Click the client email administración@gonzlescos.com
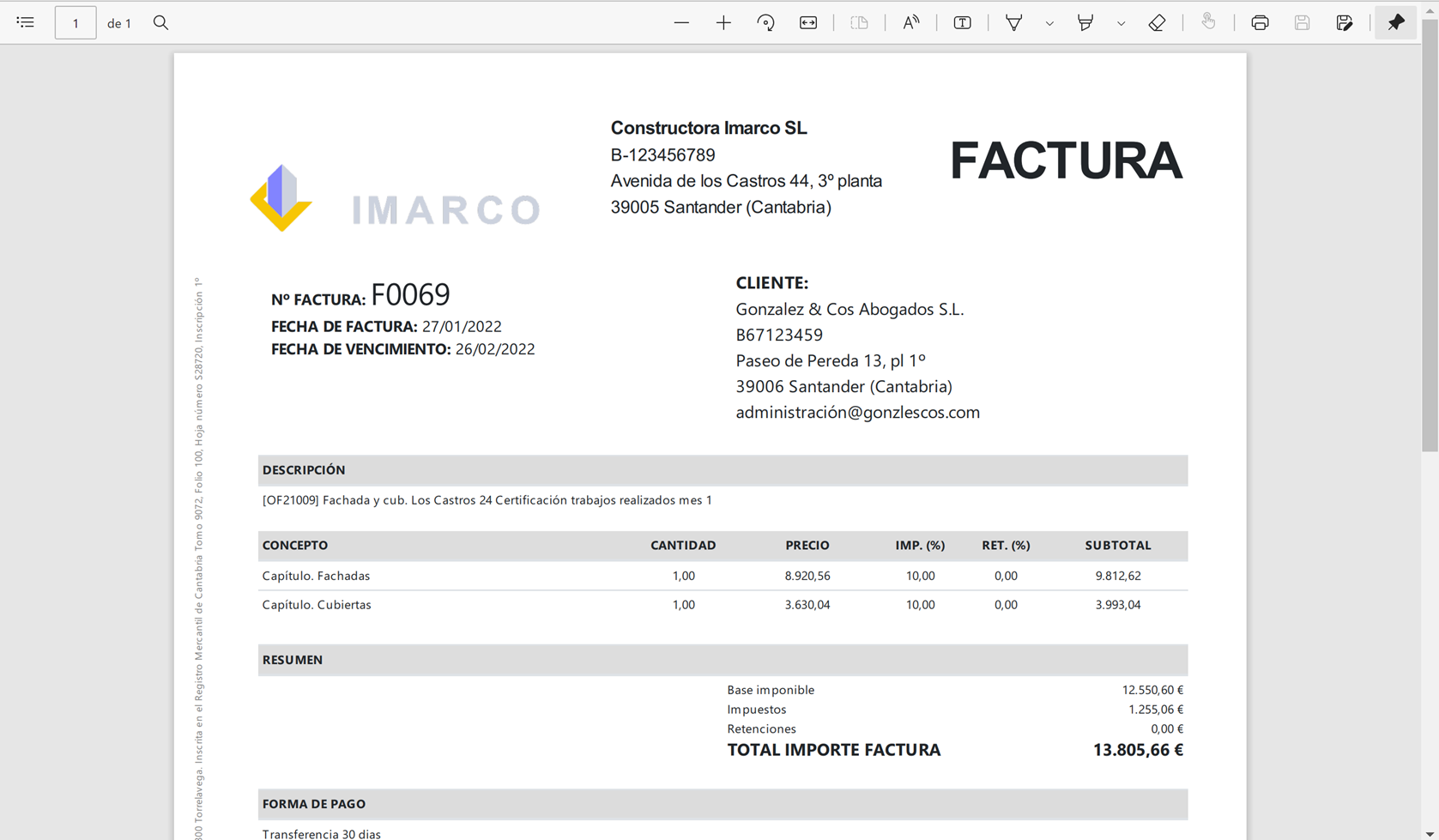Screen dimensions: 1439x840 [857, 413]
